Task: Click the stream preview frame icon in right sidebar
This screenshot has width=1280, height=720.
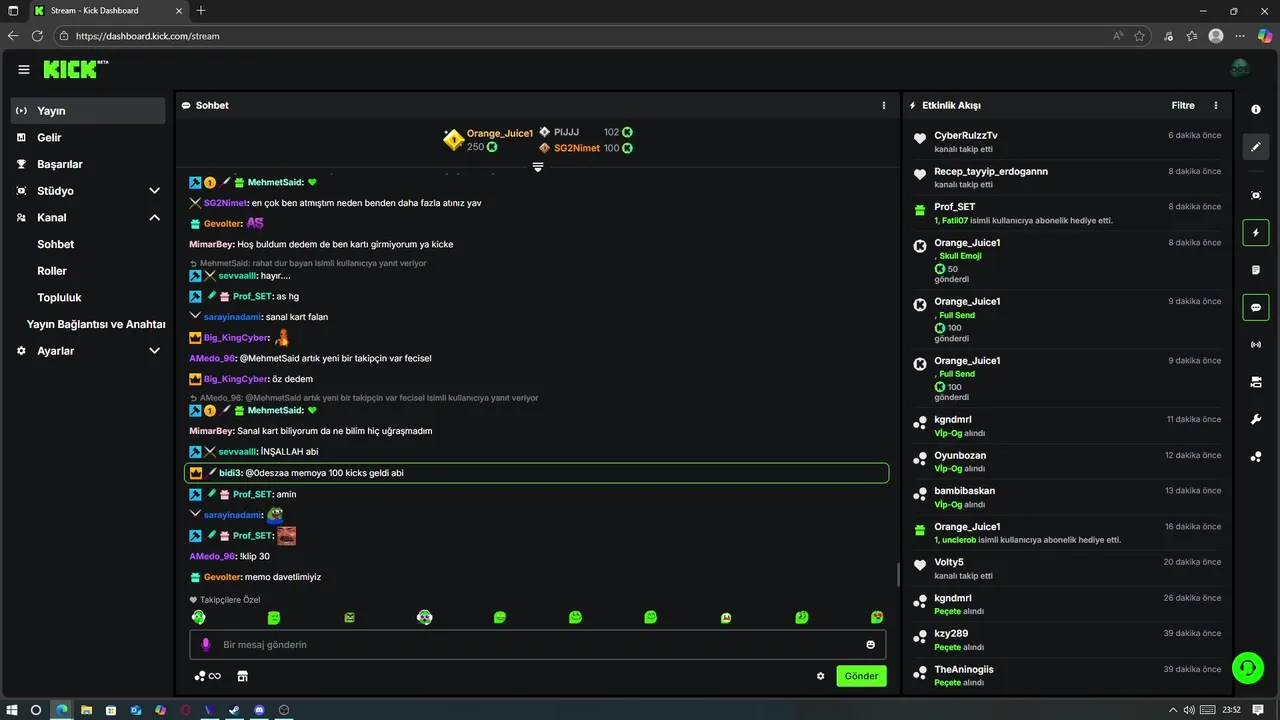Action: (1256, 195)
